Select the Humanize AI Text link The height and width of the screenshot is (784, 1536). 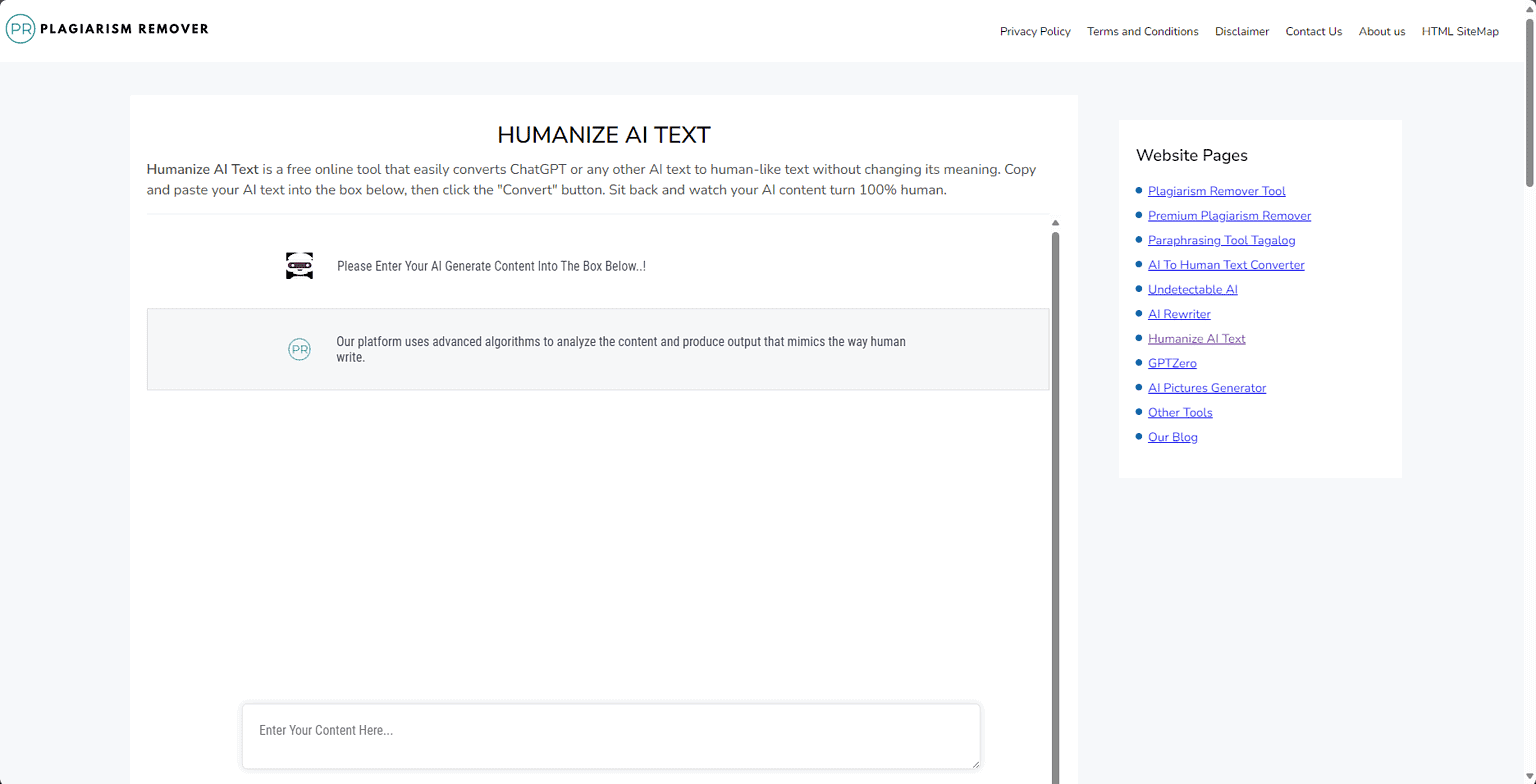point(1196,338)
